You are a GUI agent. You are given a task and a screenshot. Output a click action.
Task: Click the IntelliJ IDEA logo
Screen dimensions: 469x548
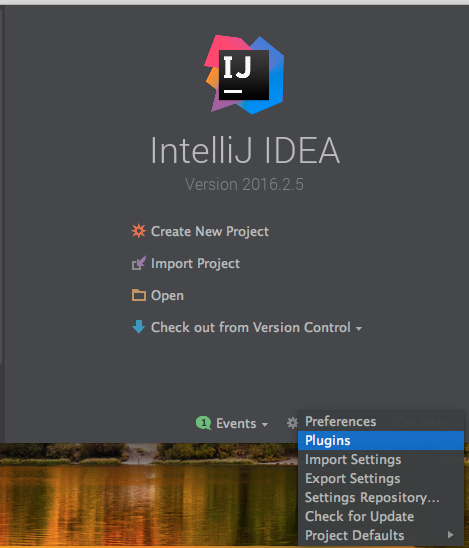[244, 74]
